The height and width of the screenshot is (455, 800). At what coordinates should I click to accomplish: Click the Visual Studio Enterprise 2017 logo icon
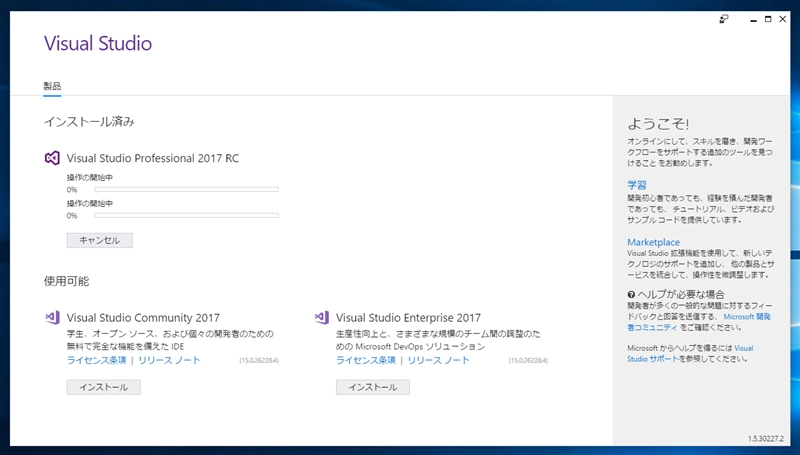321,317
